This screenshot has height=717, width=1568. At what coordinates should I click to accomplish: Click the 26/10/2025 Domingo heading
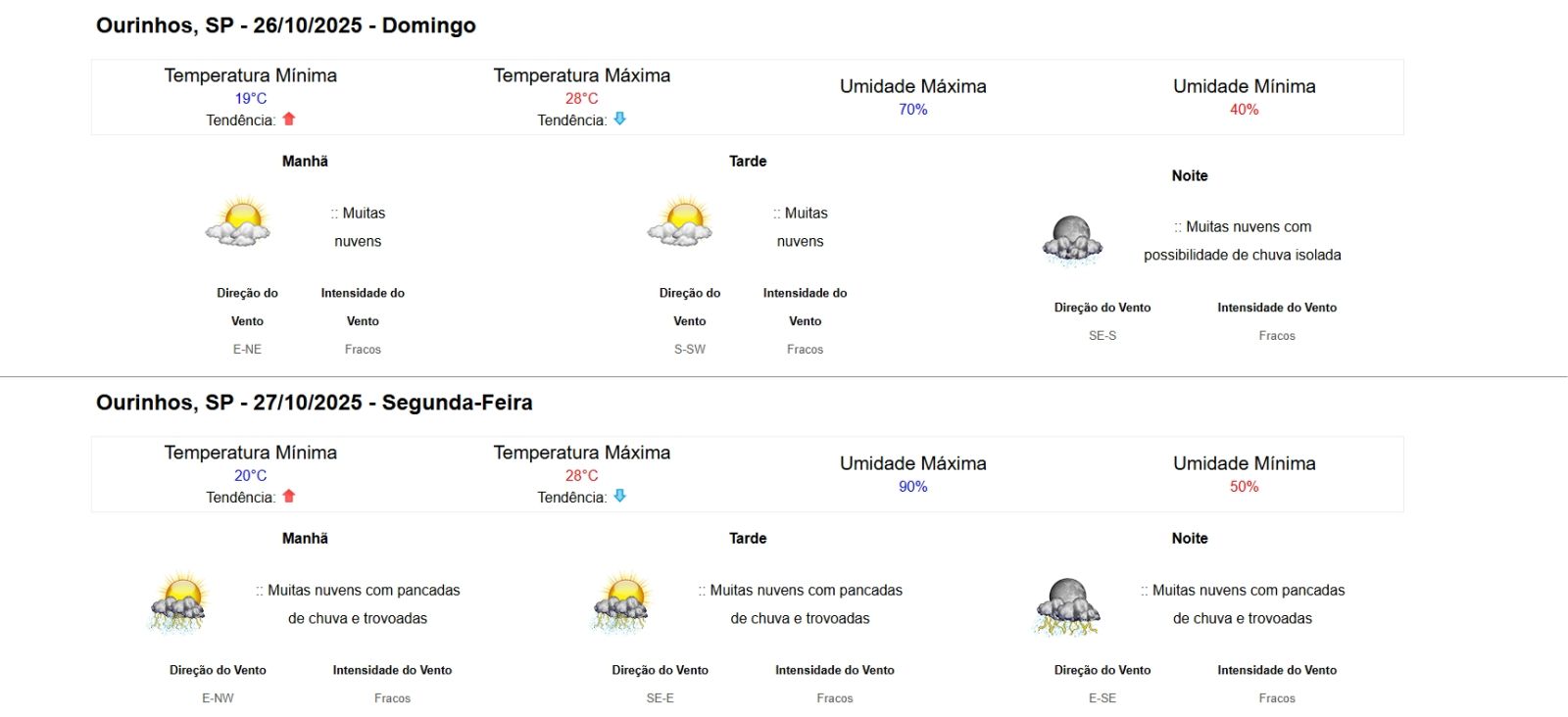[286, 25]
